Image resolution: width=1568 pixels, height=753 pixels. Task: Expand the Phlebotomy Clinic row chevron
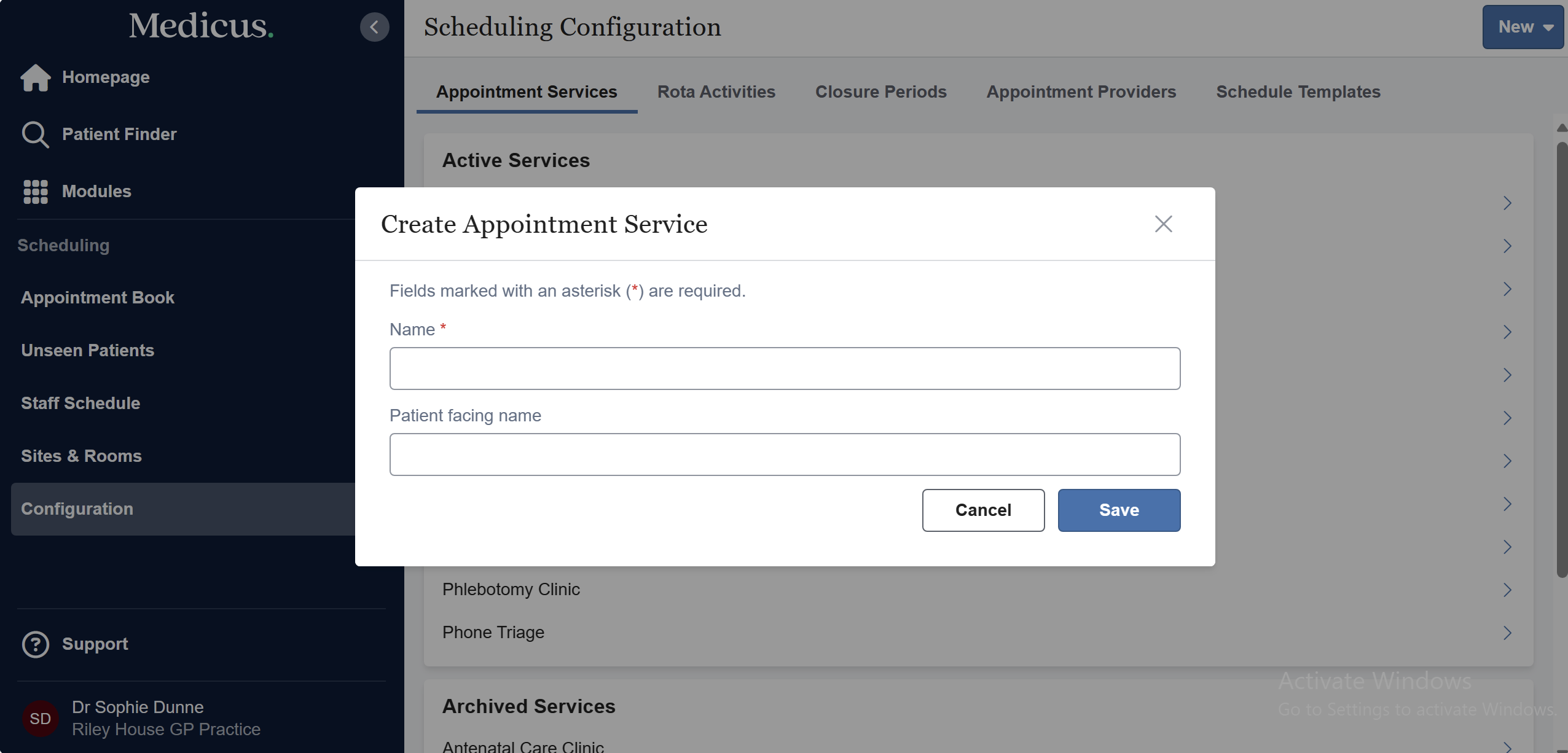1507,590
